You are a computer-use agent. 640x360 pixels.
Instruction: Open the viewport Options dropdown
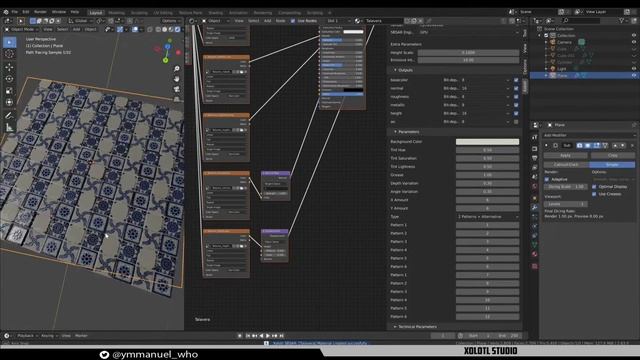[x=171, y=20]
